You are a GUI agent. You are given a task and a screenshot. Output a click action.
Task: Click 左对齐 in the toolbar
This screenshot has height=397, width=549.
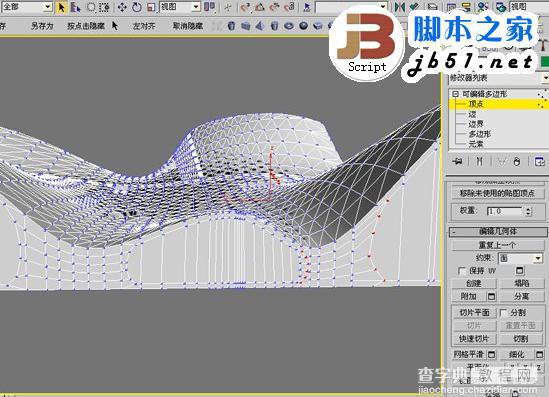tap(144, 26)
